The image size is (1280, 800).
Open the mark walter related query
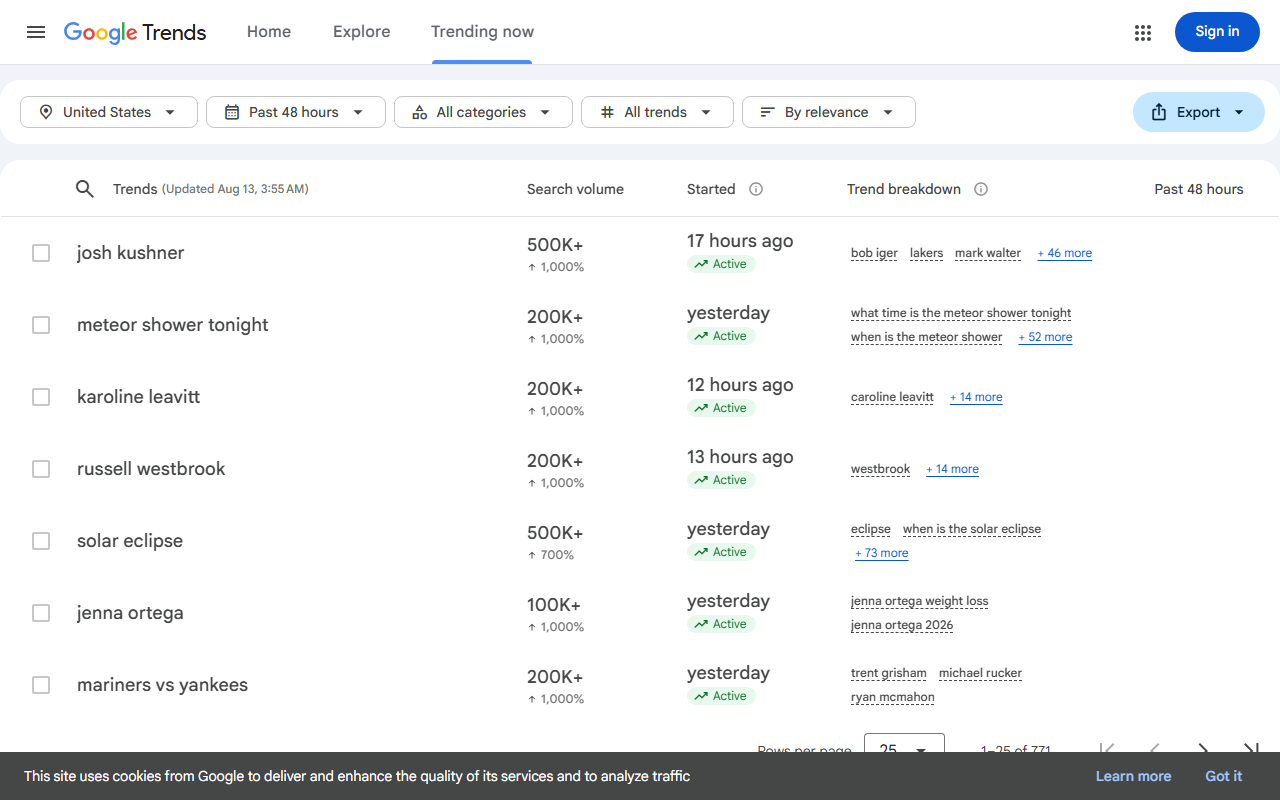tap(988, 253)
